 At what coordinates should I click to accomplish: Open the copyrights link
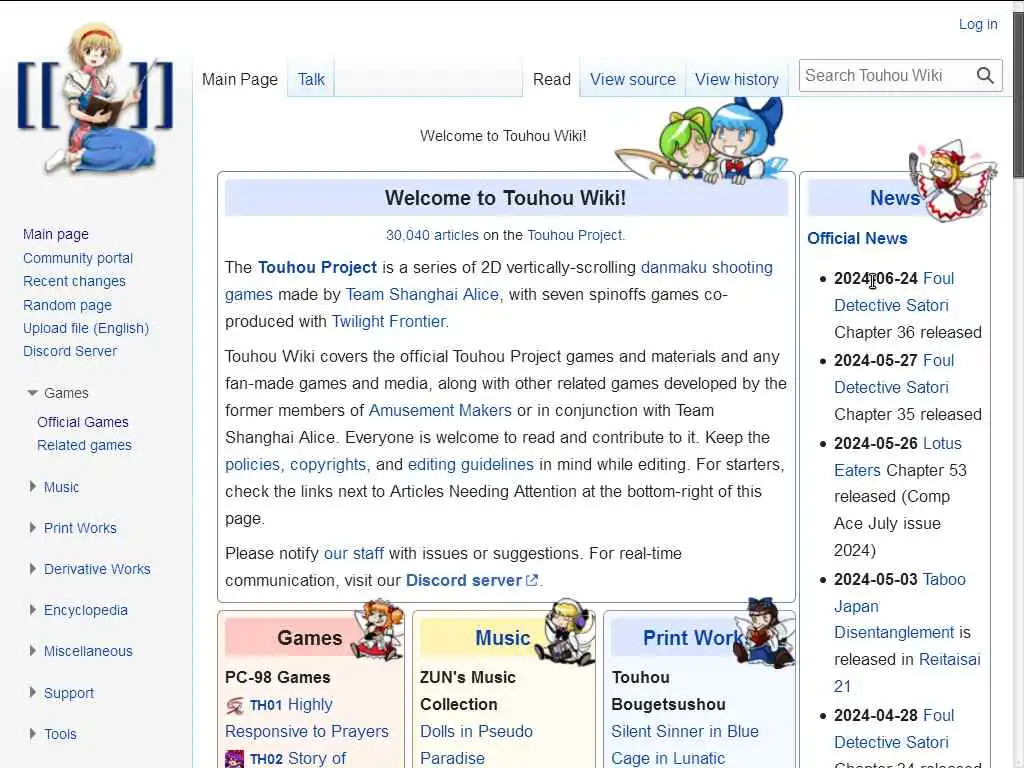328,464
